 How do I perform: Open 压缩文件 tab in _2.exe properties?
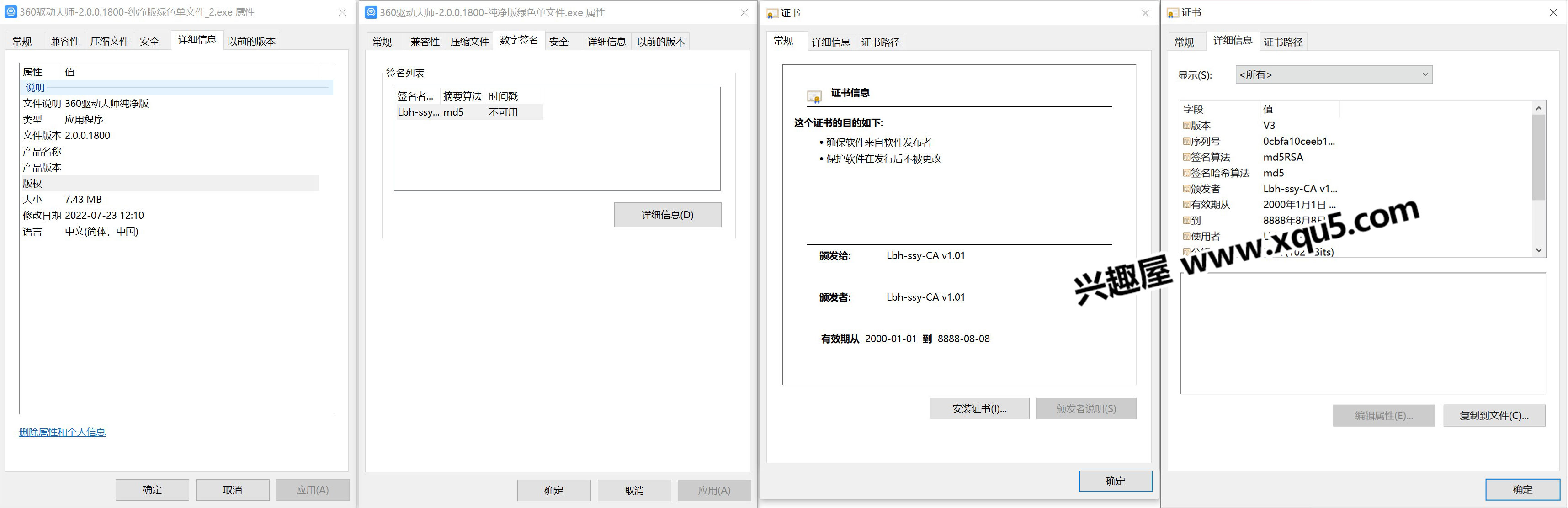[110, 42]
